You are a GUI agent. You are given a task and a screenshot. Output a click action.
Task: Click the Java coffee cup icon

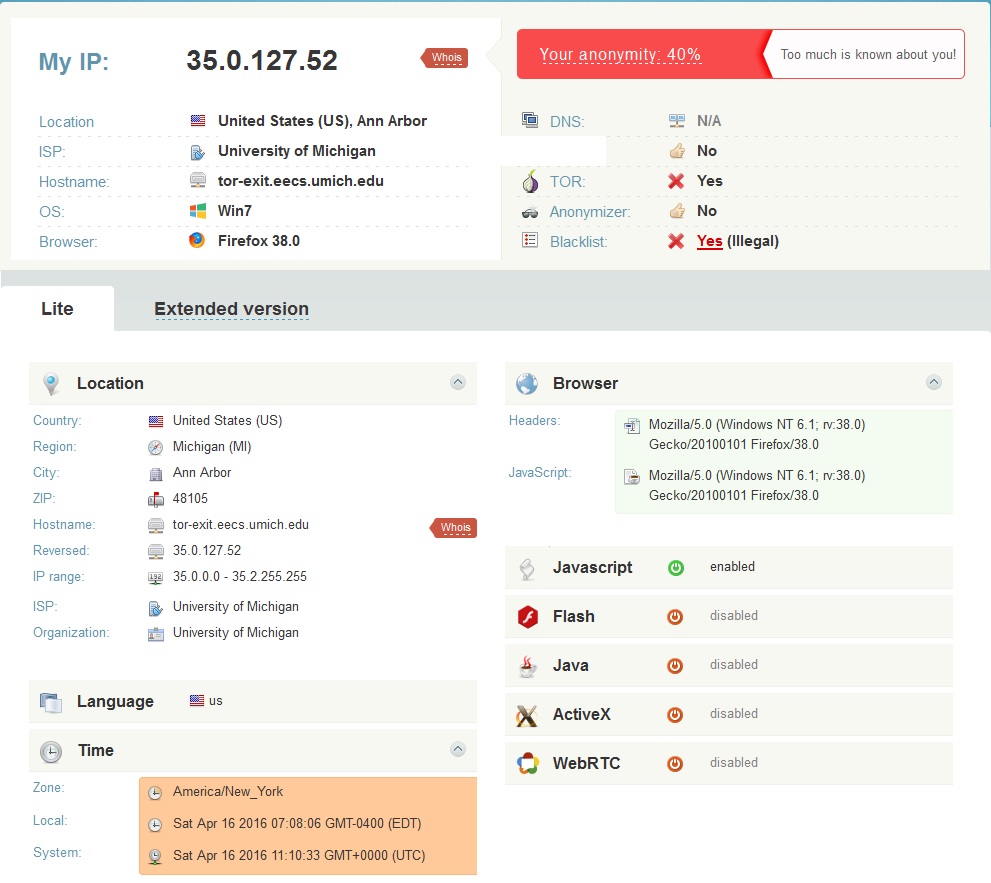(x=527, y=666)
